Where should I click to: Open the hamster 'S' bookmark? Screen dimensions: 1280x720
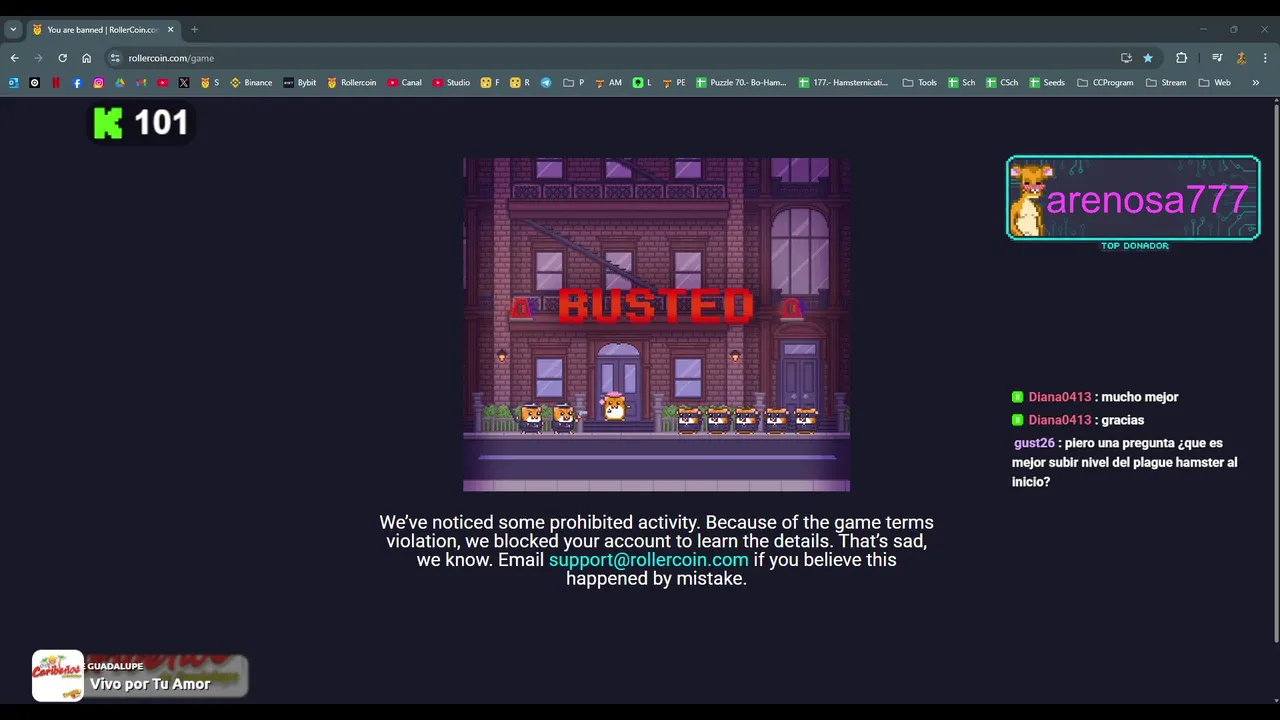click(x=210, y=83)
